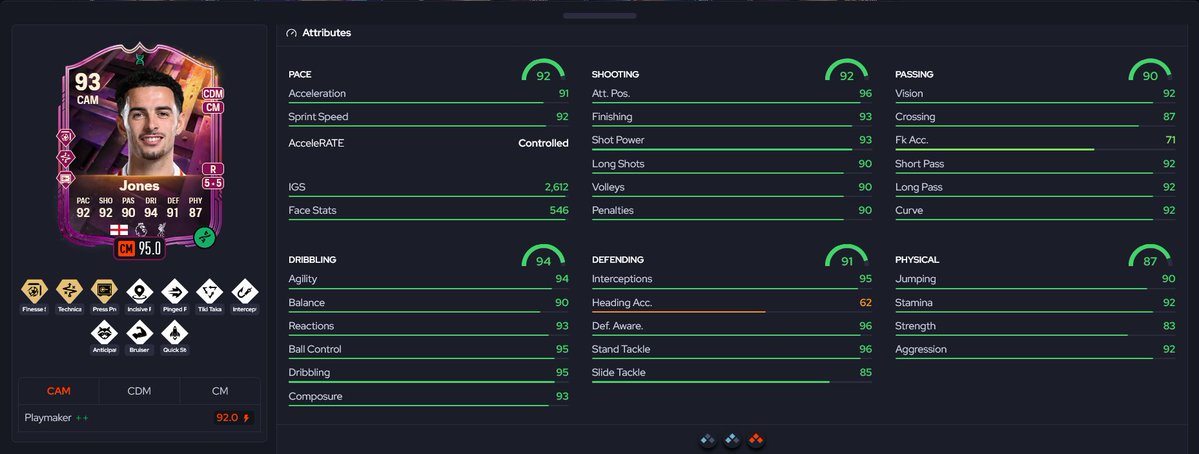Click the Slide Tackle attribute row
The image size is (1199, 454).
[x=732, y=373]
